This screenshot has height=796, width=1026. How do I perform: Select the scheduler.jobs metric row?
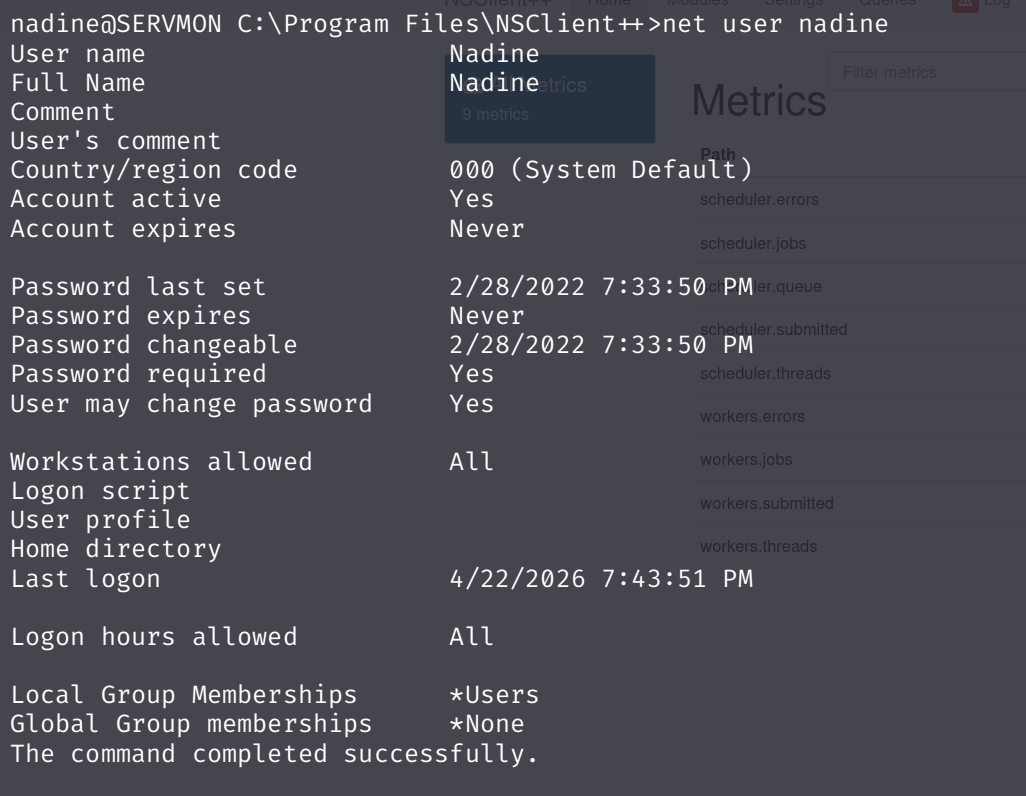pyautogui.click(x=753, y=243)
